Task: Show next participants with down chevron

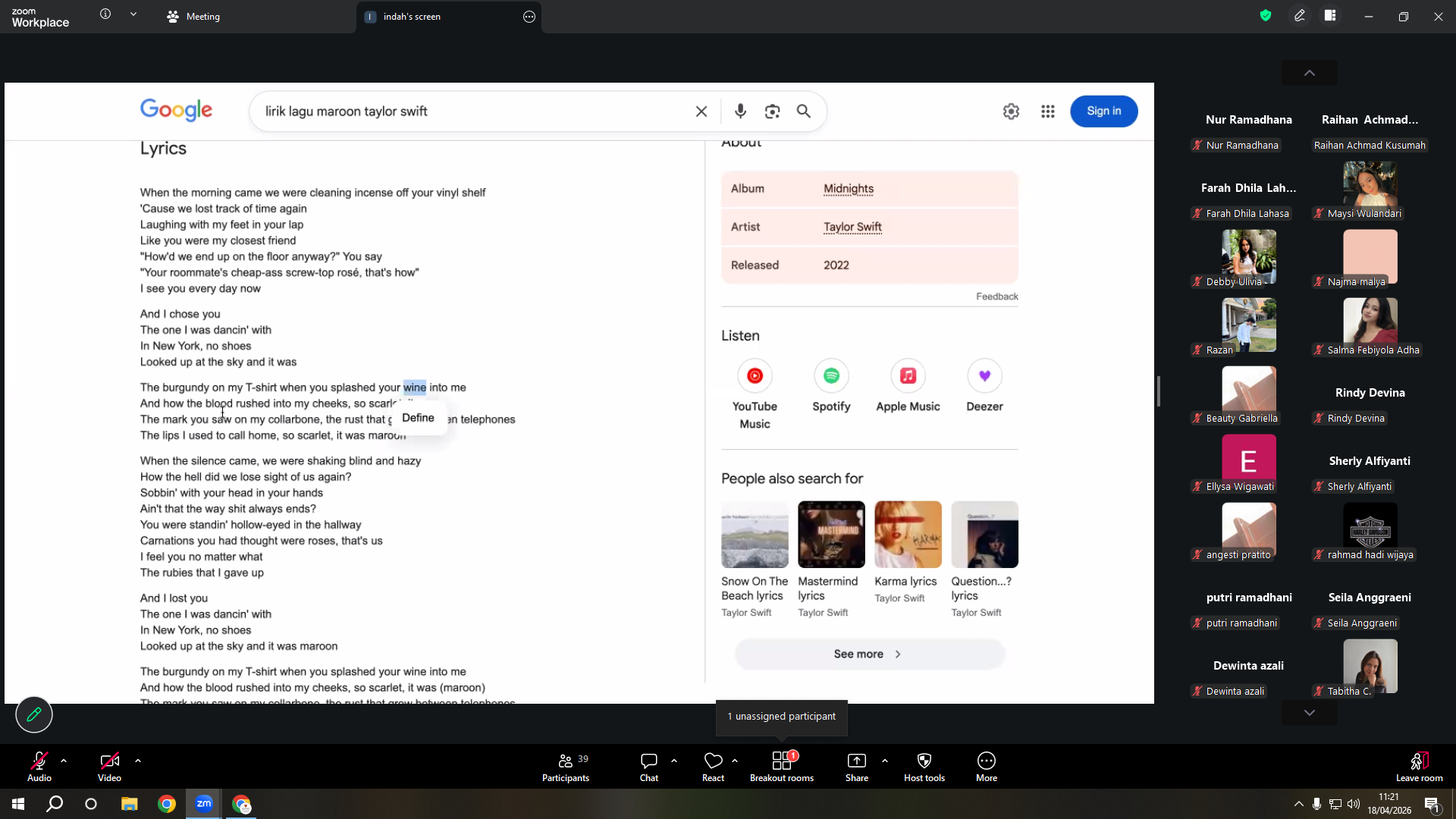Action: point(1310,713)
